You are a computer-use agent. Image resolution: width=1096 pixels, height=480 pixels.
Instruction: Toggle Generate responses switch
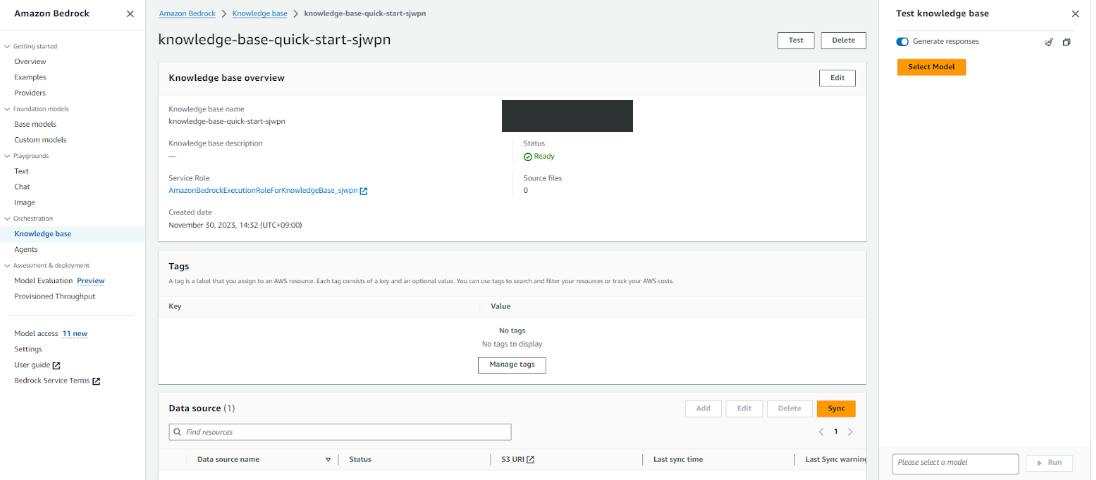pyautogui.click(x=903, y=42)
